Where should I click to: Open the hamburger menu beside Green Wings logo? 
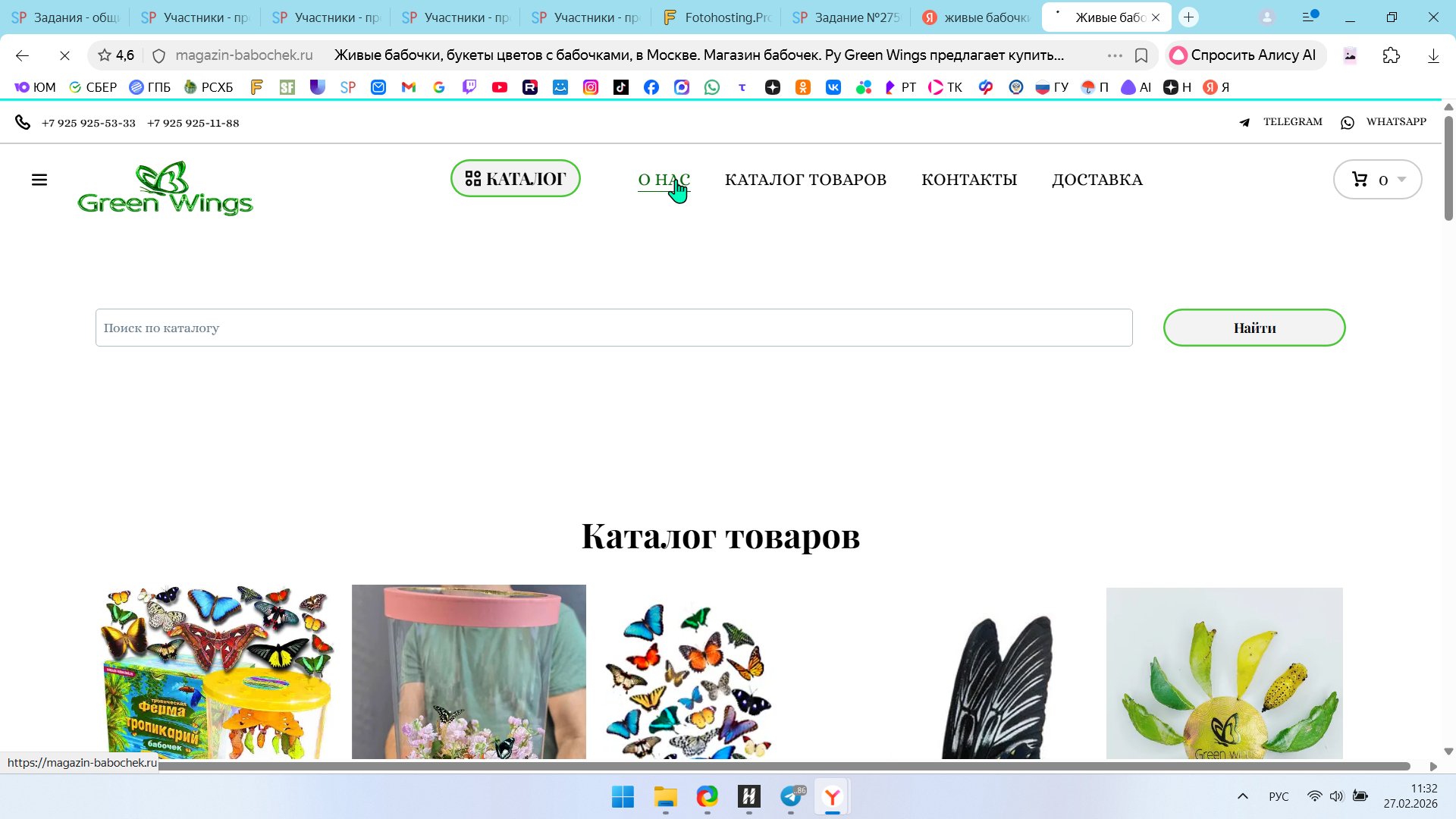tap(39, 180)
